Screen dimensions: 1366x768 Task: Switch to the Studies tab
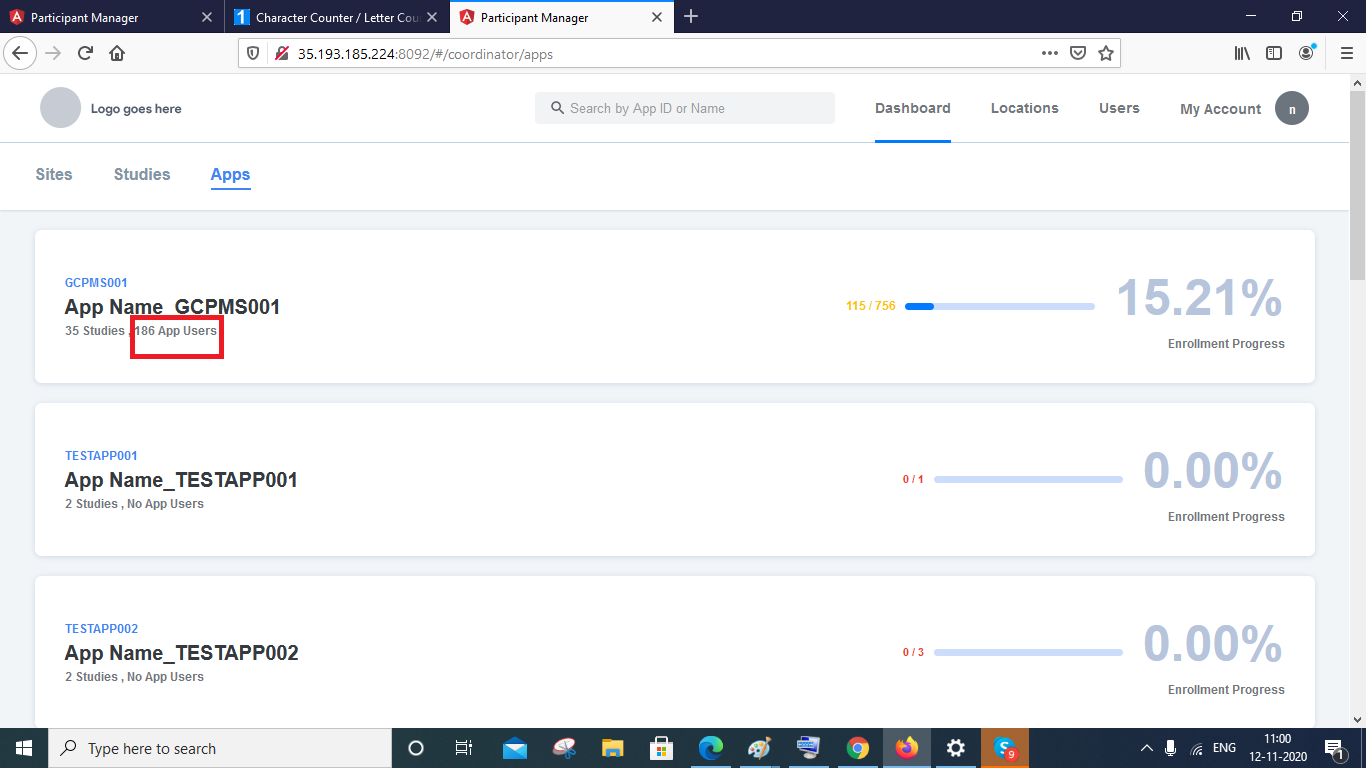[142, 174]
